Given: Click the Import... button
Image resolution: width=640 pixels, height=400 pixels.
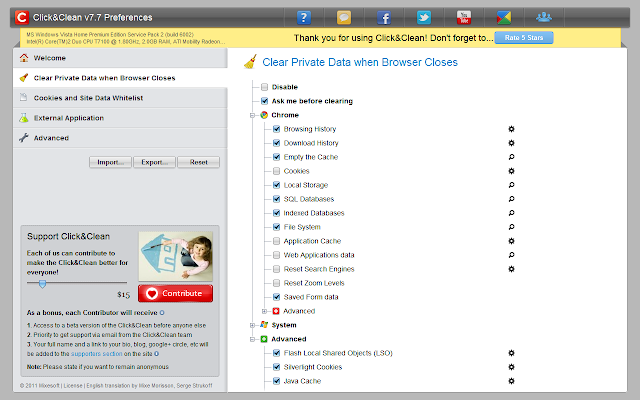Looking at the screenshot, I should tap(110, 162).
